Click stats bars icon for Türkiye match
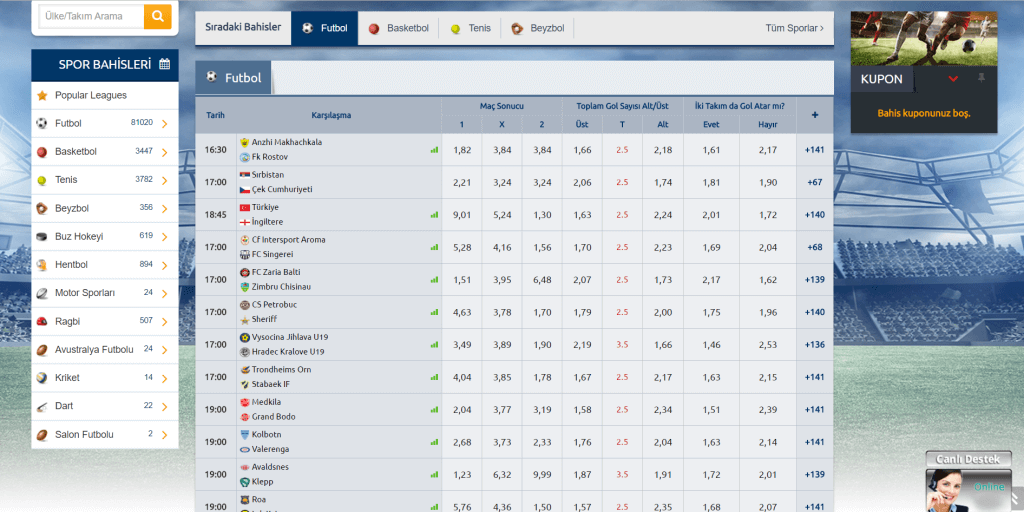This screenshot has width=1024, height=512. tap(434, 215)
